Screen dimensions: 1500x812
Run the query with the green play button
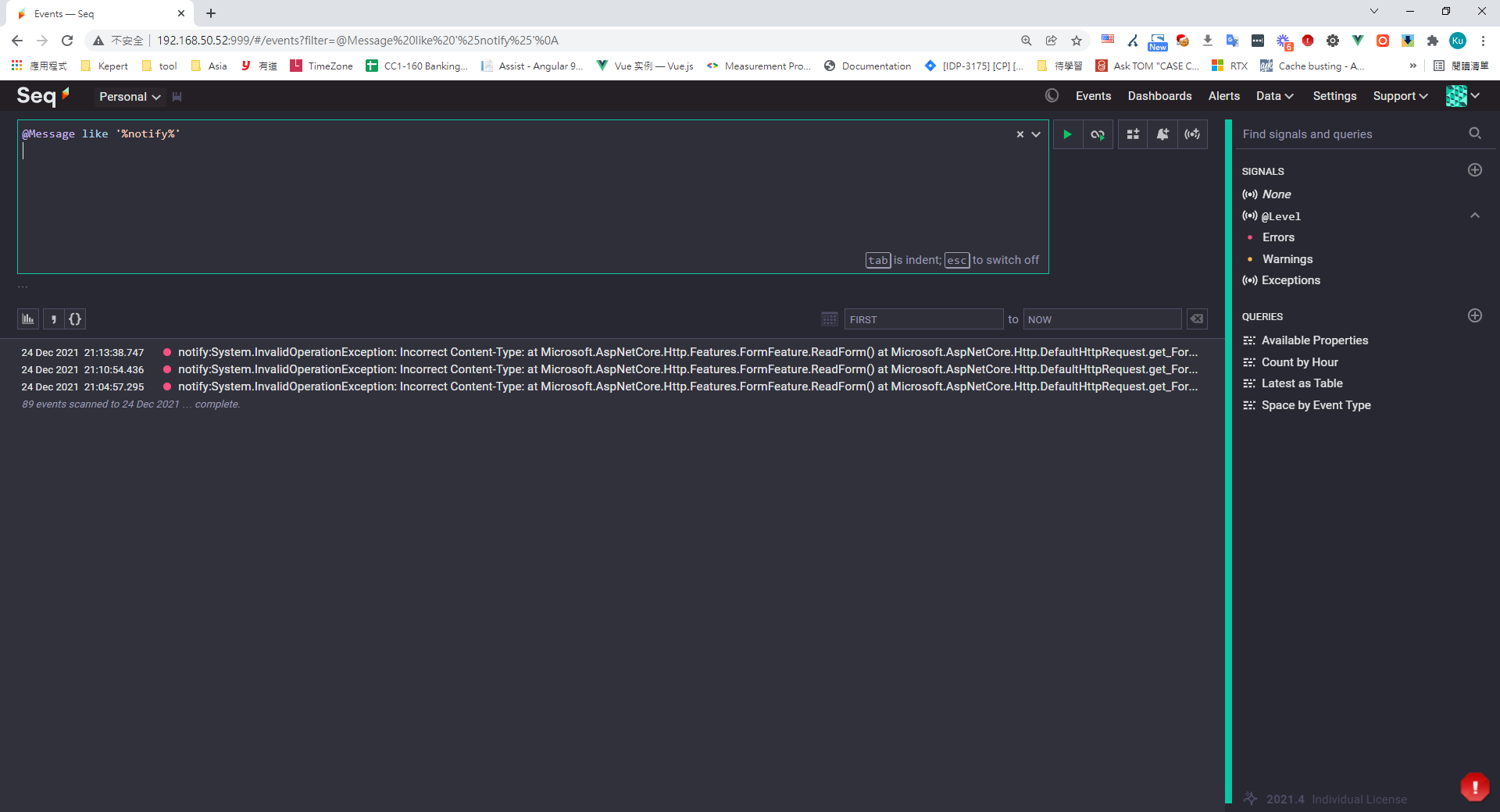[1067, 134]
